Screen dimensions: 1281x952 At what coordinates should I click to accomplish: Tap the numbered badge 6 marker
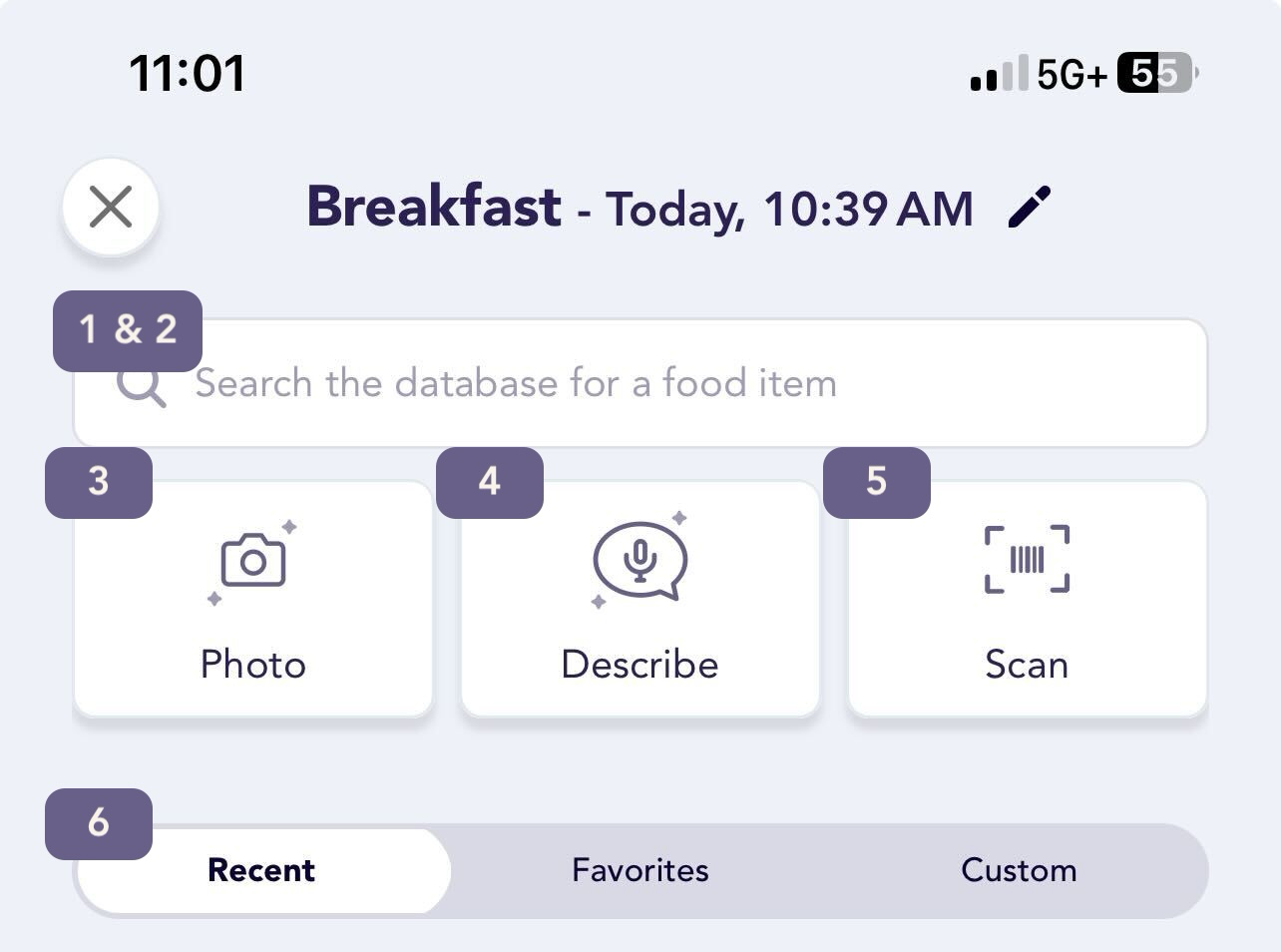(99, 823)
